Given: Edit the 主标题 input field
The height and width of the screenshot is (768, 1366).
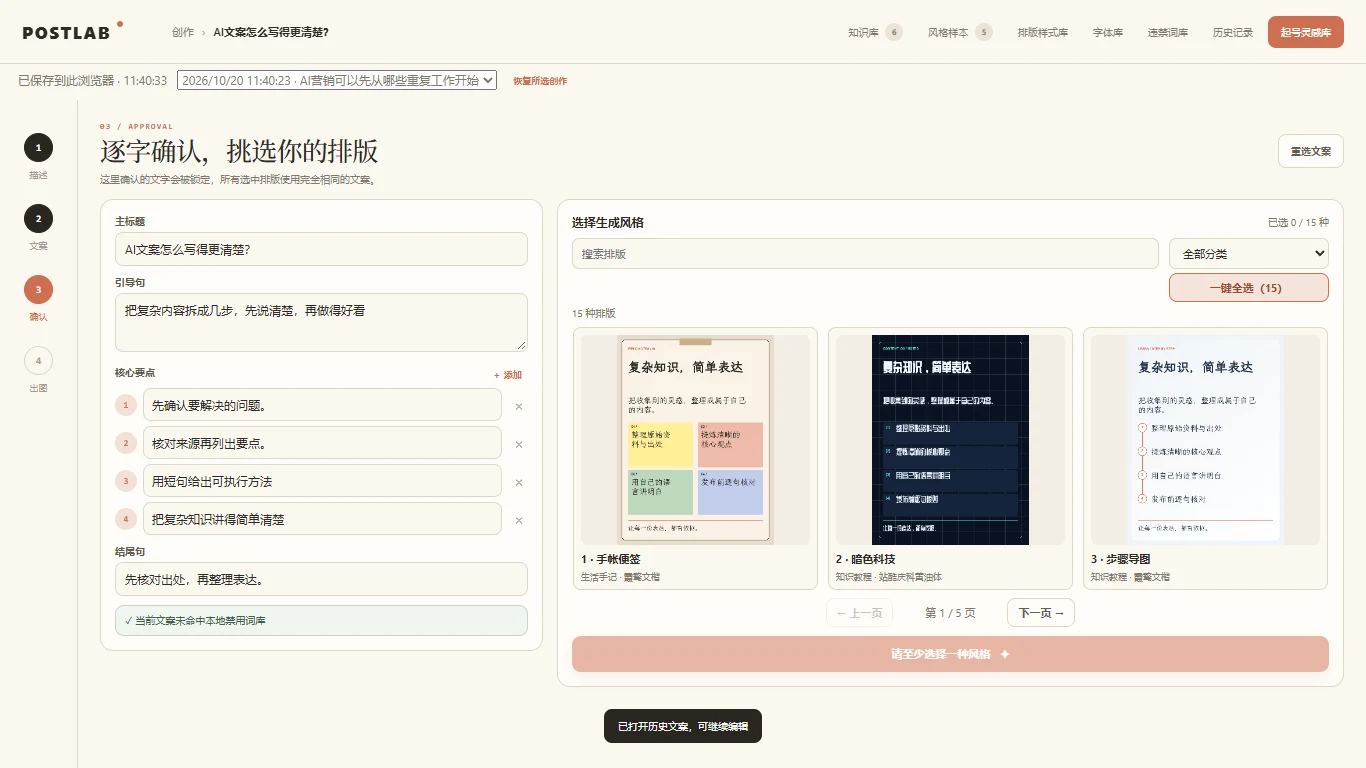Looking at the screenshot, I should (321, 249).
